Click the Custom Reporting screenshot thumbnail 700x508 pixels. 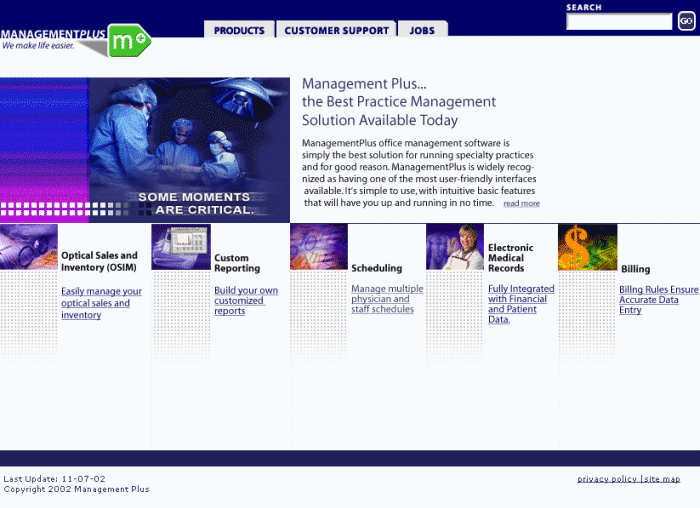point(181,247)
